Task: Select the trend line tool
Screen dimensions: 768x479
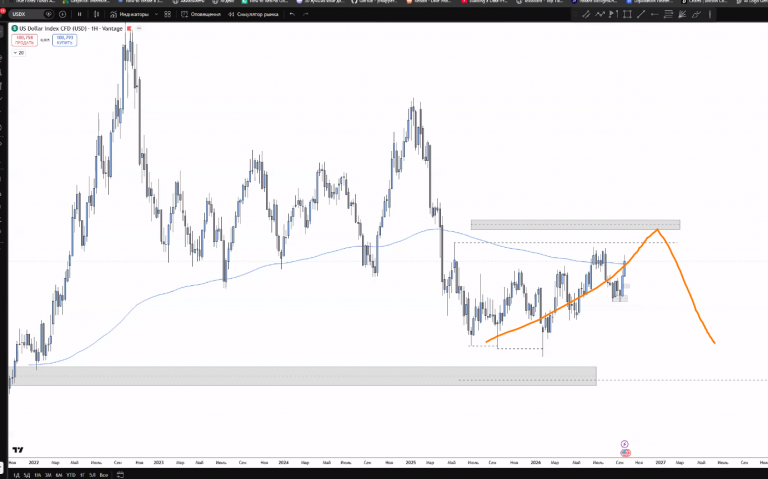Action: (x=641, y=14)
